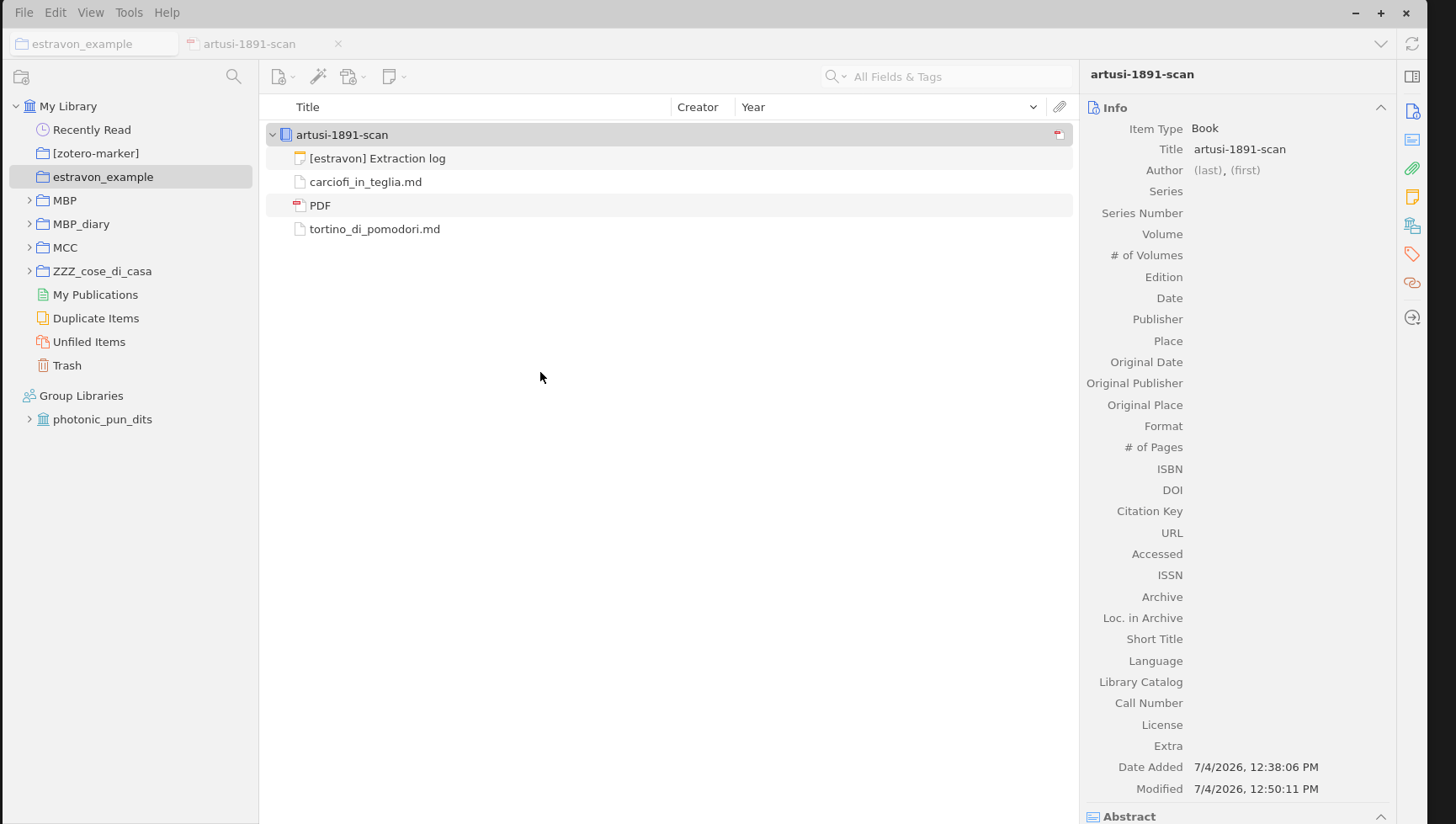Image resolution: width=1456 pixels, height=824 pixels.
Task: Close the artusi-1891-scan tab
Action: (338, 44)
